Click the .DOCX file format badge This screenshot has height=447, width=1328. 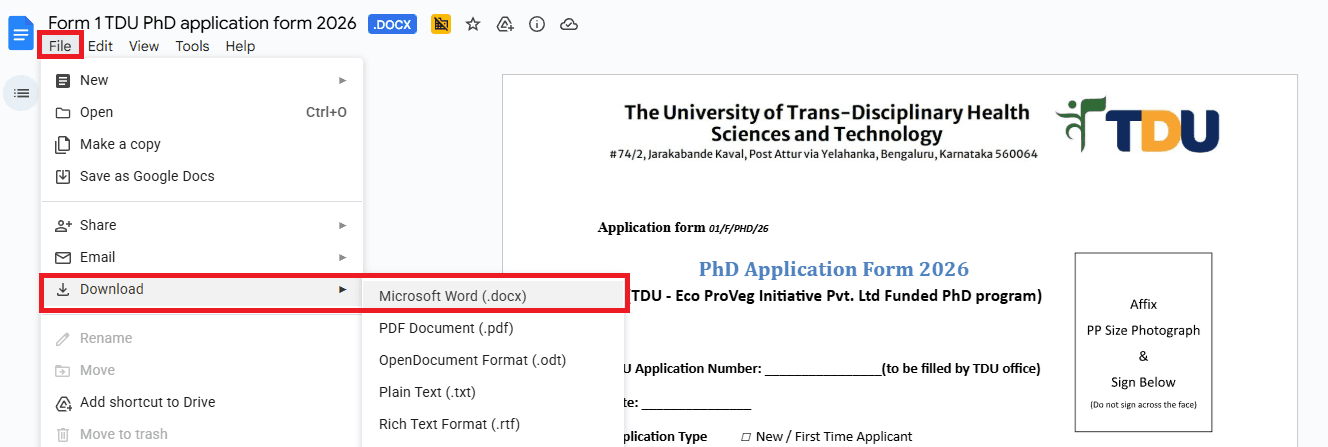point(392,24)
